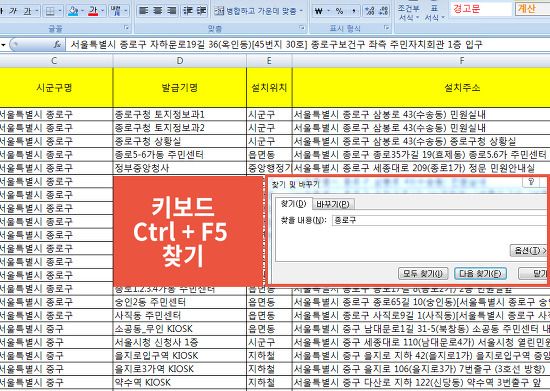Select 시군구명 header cell

click(x=56, y=87)
